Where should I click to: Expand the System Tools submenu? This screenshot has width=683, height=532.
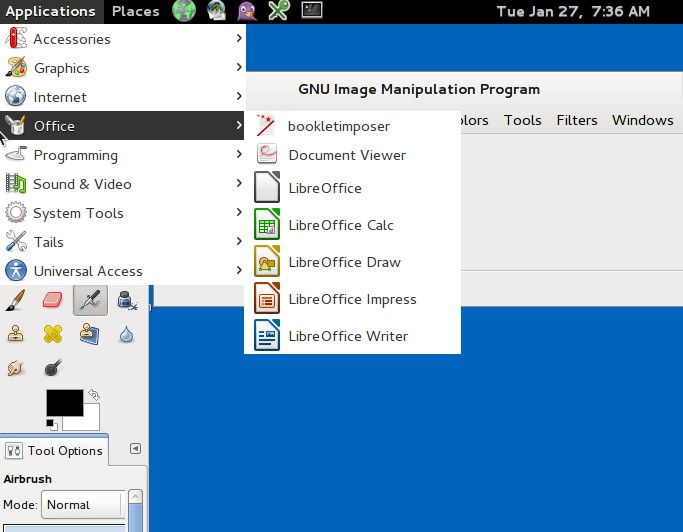(122, 213)
